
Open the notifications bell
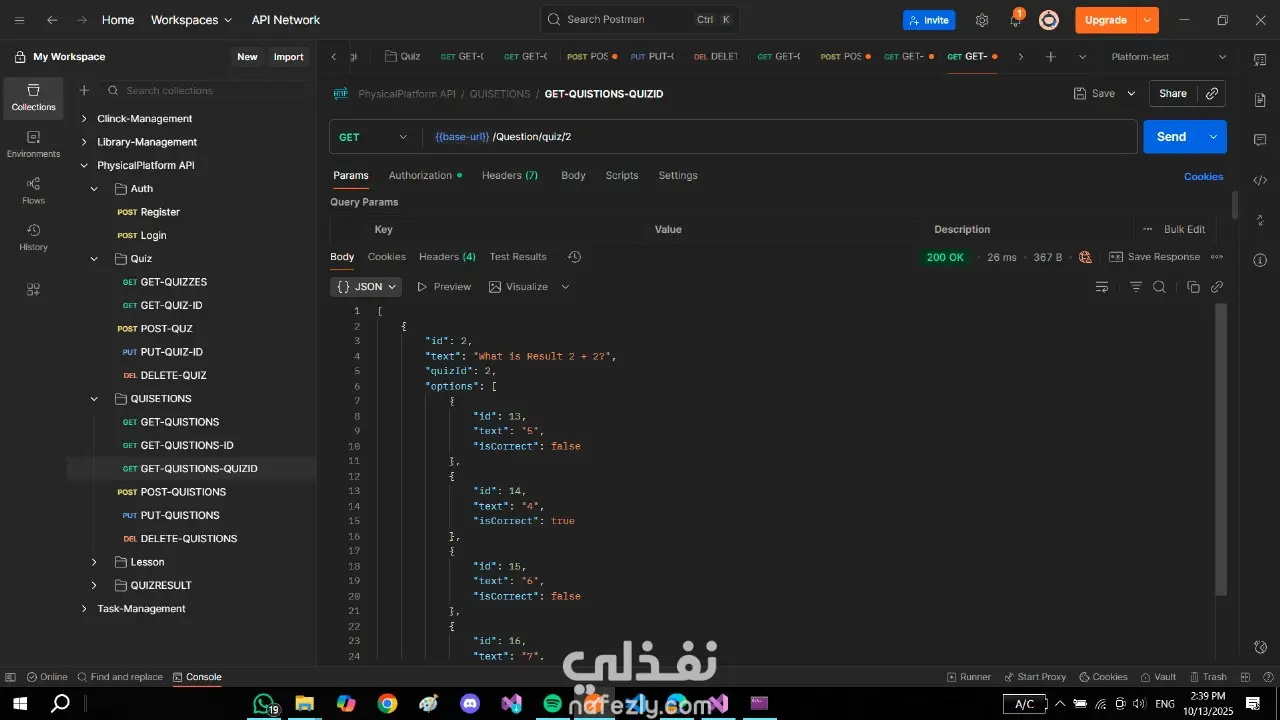[x=1015, y=20]
